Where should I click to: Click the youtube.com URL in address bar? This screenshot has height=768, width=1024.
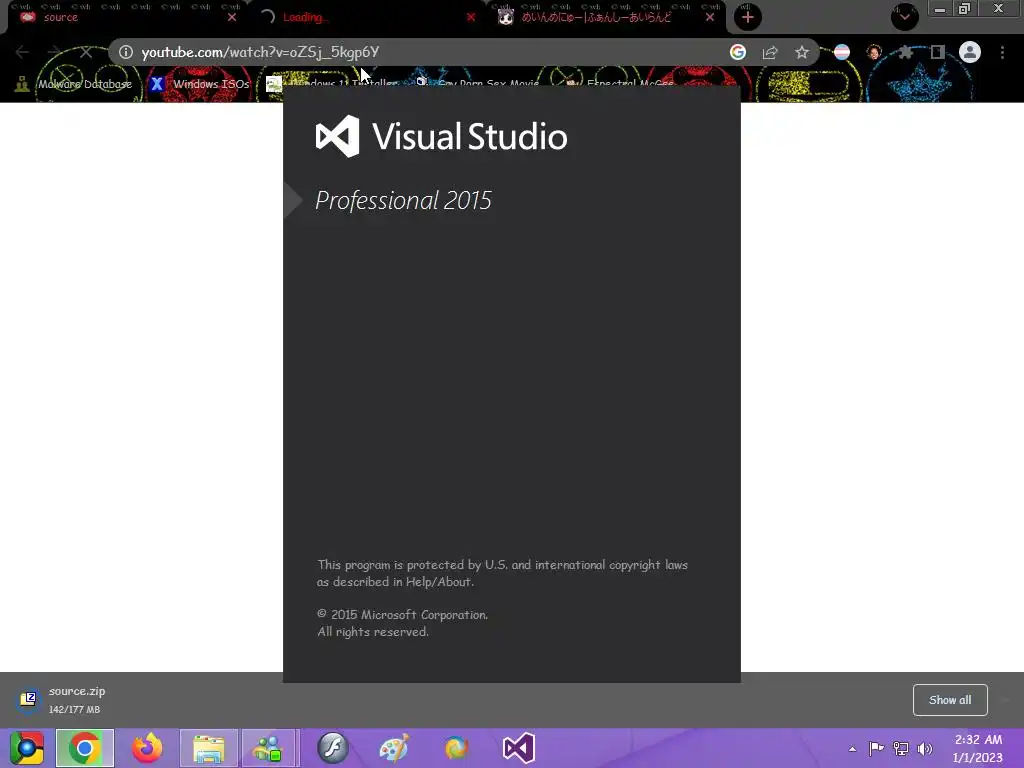(x=260, y=52)
